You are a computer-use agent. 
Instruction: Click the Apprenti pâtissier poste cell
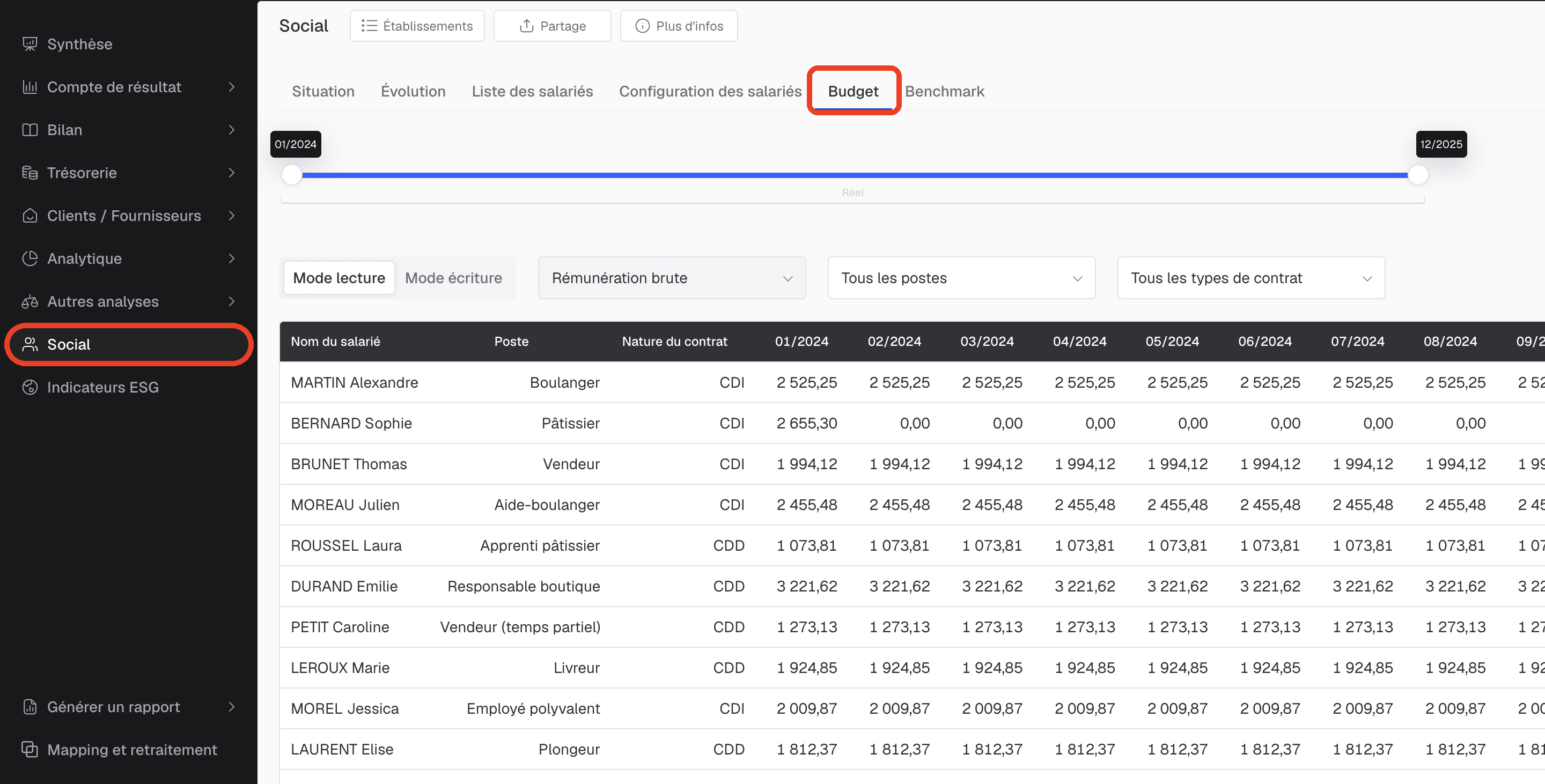coord(539,545)
